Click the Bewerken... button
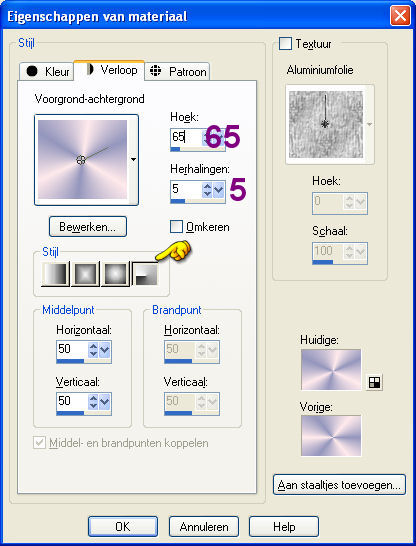Image resolution: width=416 pixels, height=546 pixels. (88, 227)
